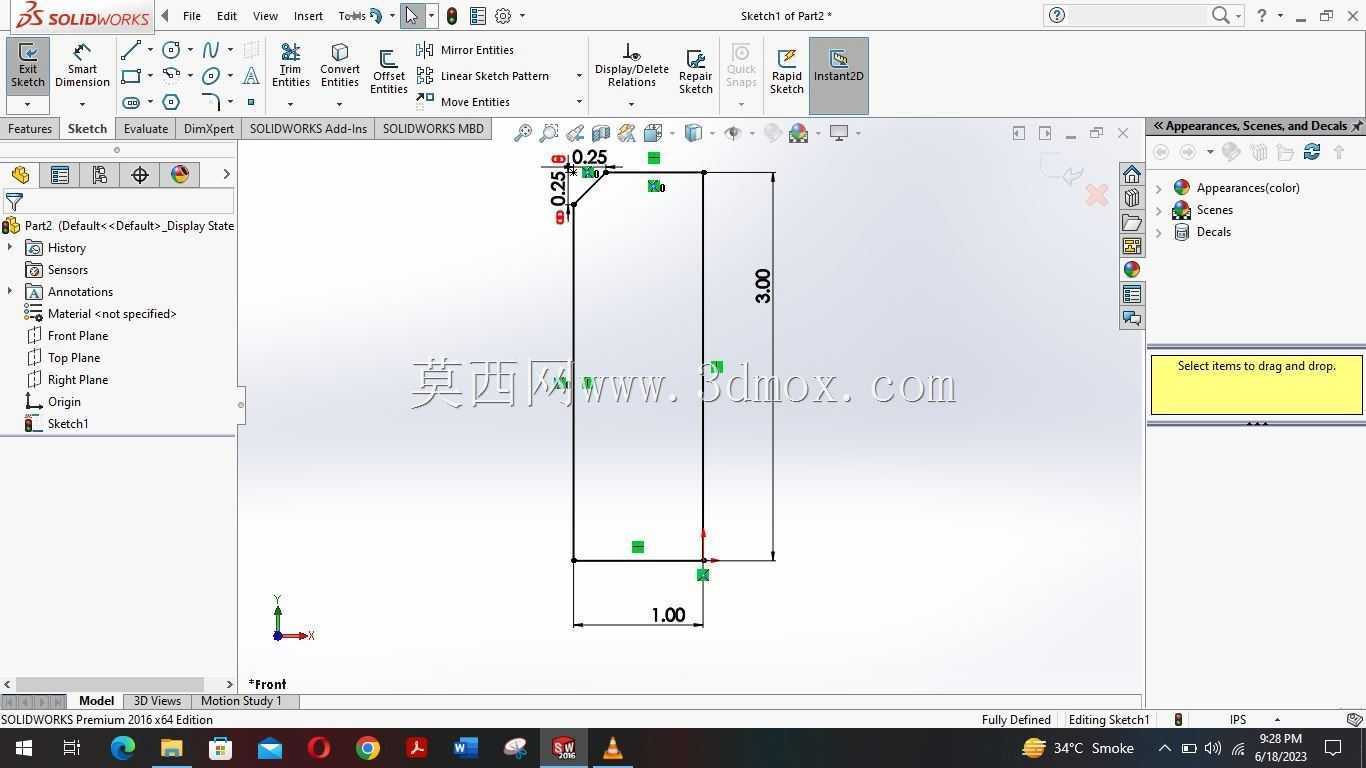Open the File menu
The height and width of the screenshot is (768, 1366).
point(191,16)
